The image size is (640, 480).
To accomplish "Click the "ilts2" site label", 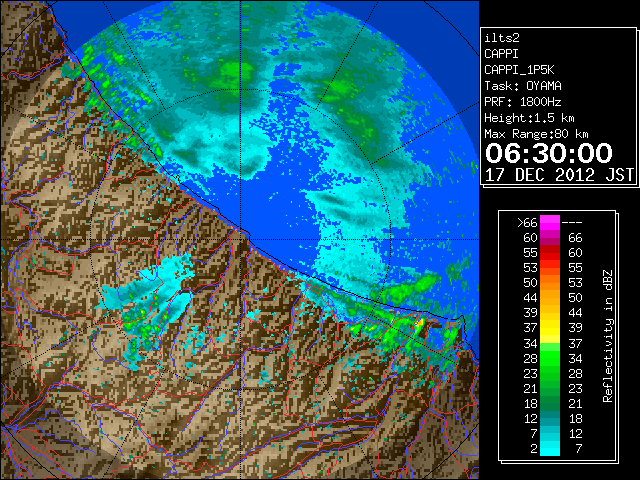I will click(x=502, y=38).
